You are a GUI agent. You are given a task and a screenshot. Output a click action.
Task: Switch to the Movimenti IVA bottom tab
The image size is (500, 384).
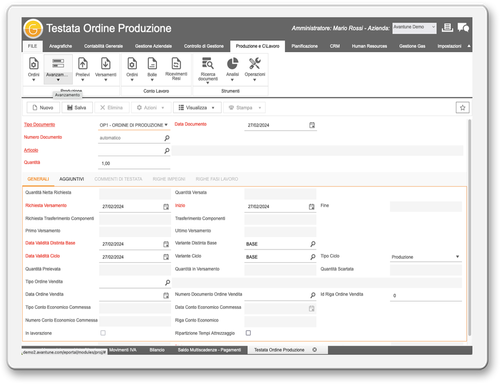pyautogui.click(x=123, y=350)
